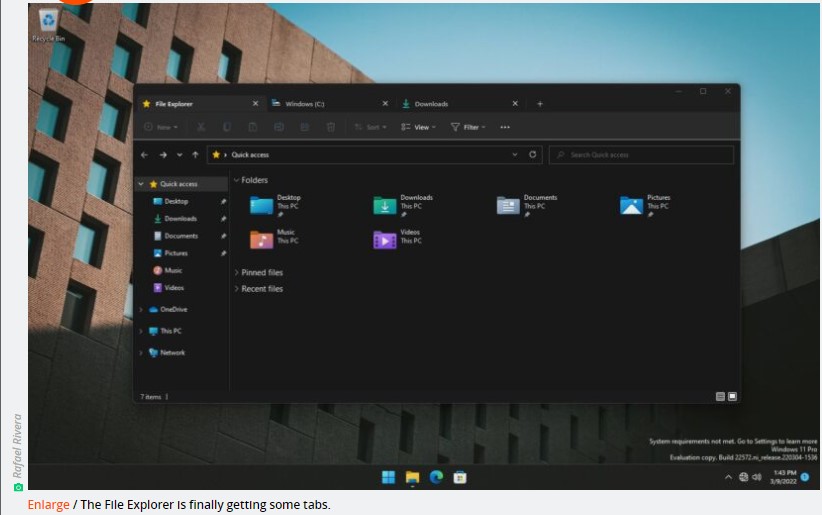Image resolution: width=822 pixels, height=515 pixels.
Task: Select the Videos folder icon in Folders
Action: (x=385, y=240)
